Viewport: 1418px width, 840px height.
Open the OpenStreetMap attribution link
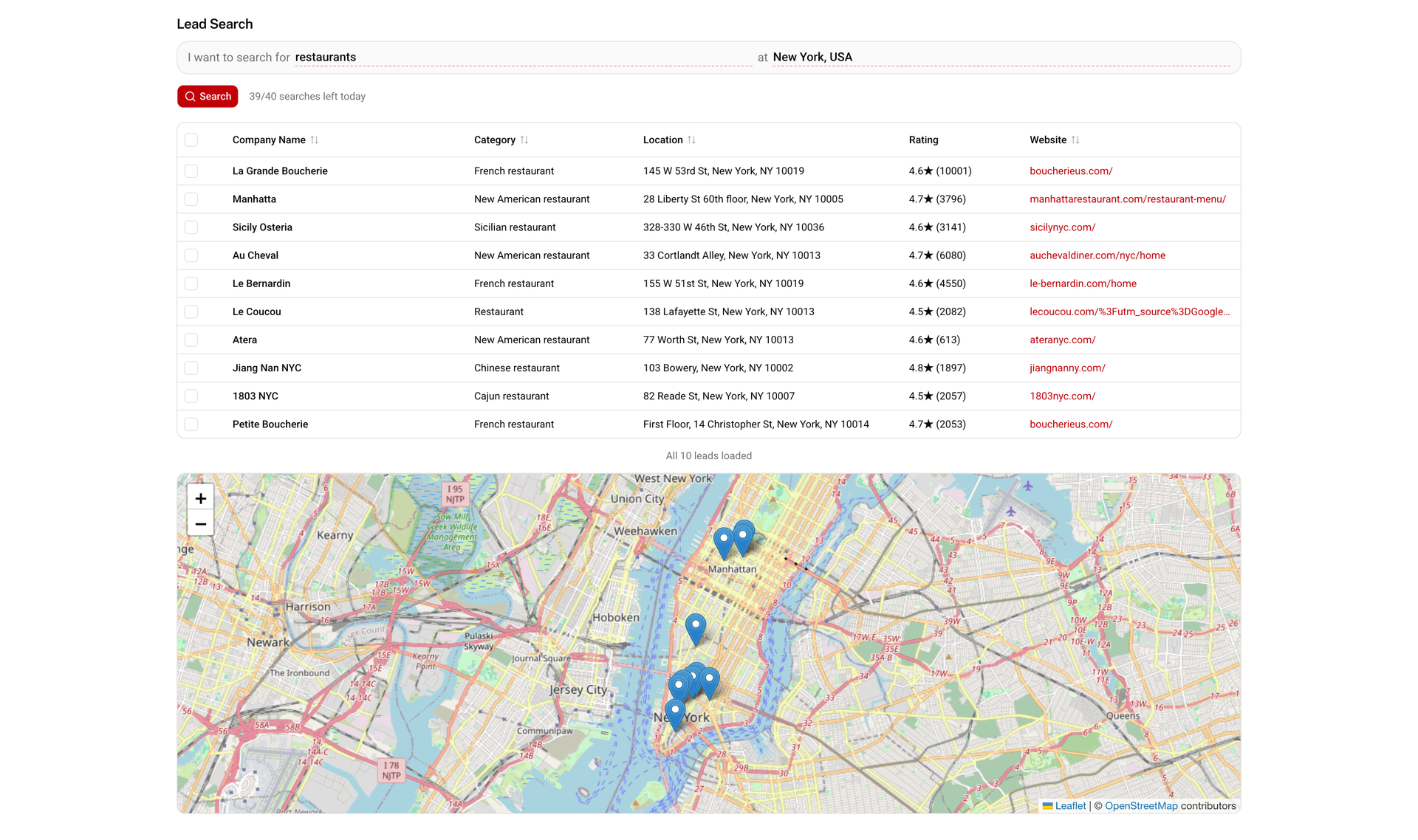[1141, 805]
